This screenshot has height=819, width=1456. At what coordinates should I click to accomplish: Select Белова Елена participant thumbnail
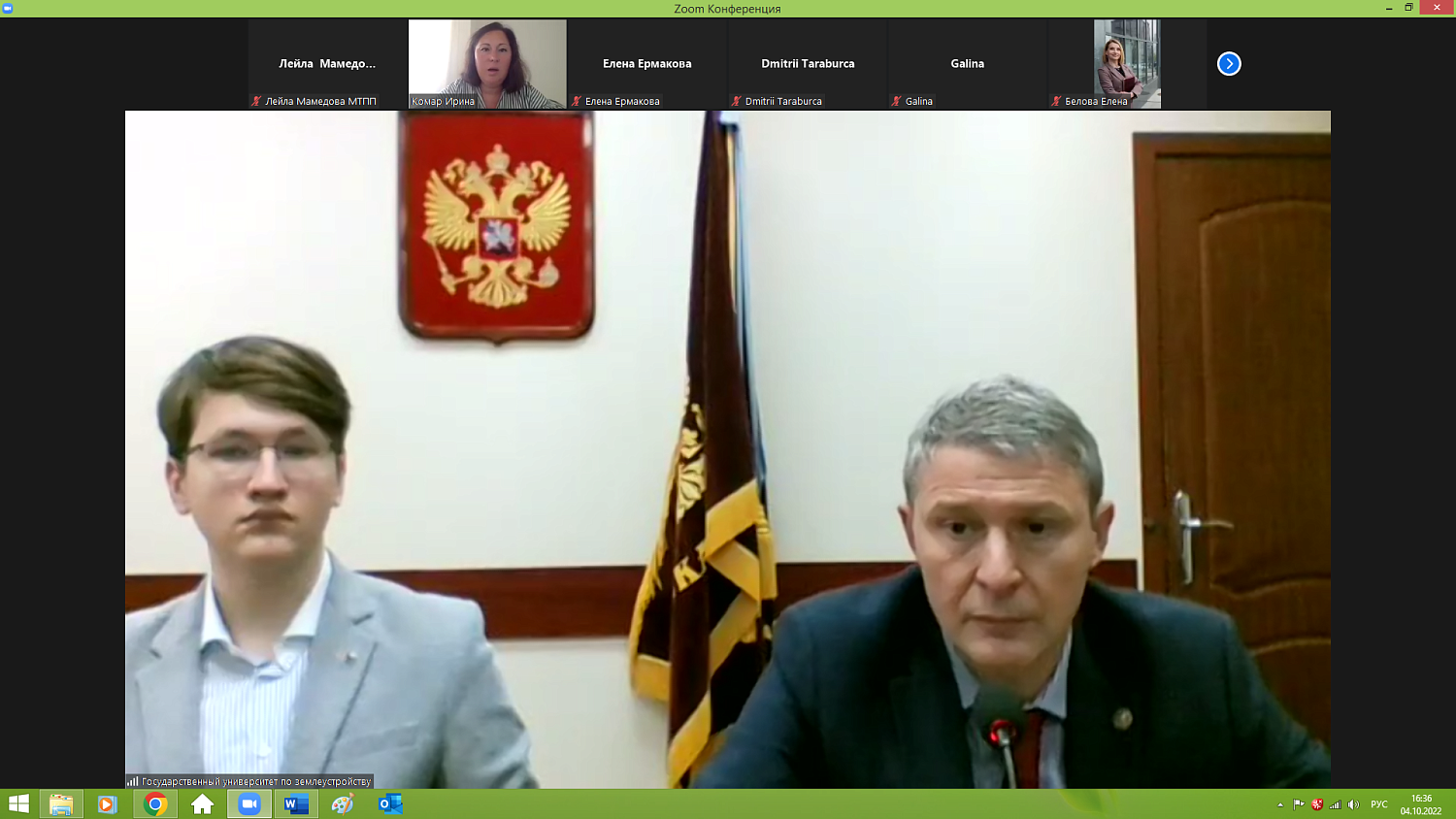tap(1127, 64)
